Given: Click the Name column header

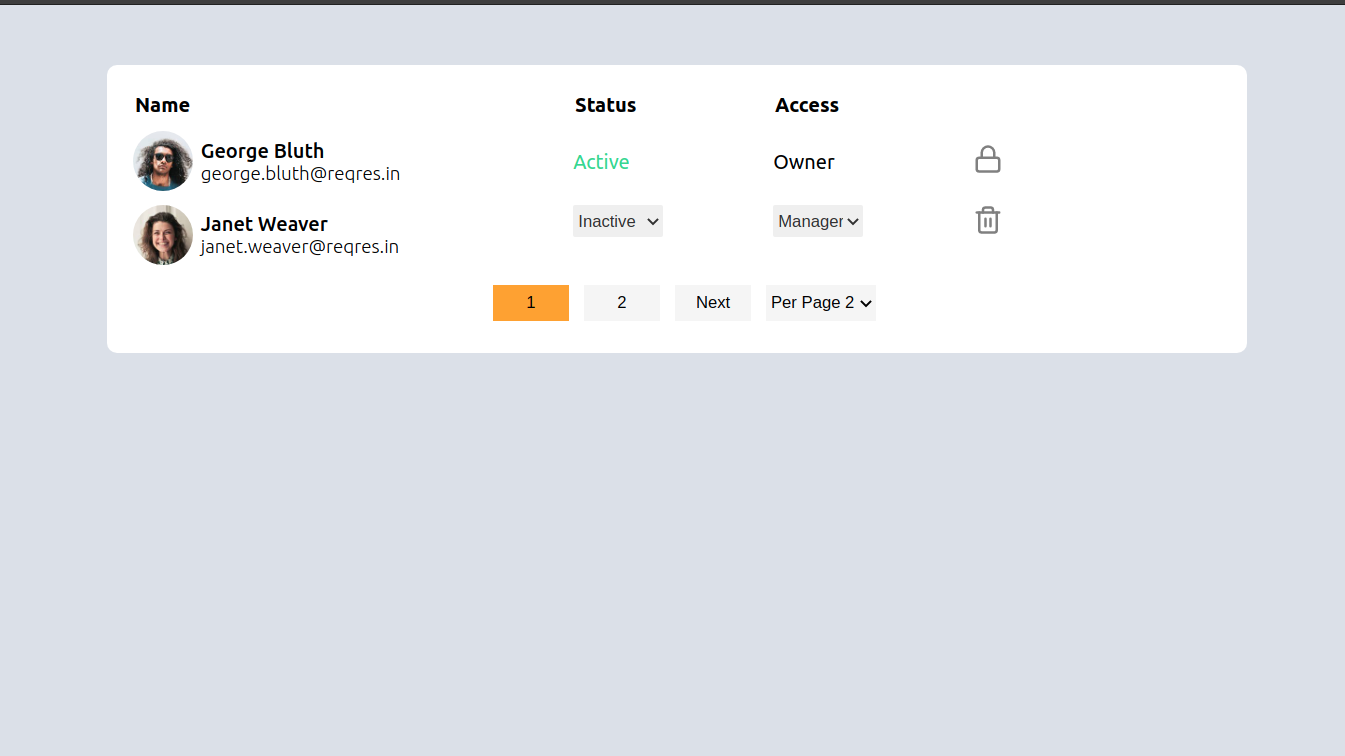Looking at the screenshot, I should pyautogui.click(x=162, y=105).
